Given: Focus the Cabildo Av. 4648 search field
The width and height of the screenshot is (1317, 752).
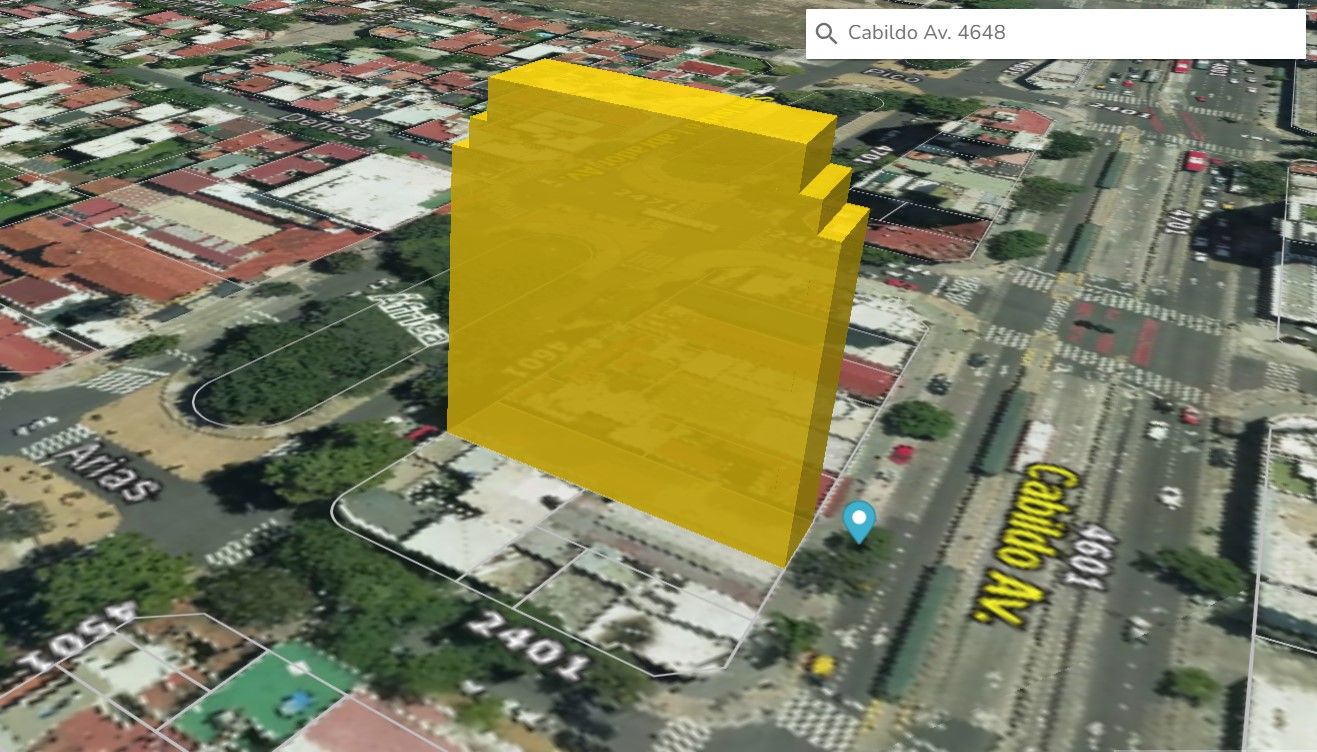Looking at the screenshot, I should 1060,34.
